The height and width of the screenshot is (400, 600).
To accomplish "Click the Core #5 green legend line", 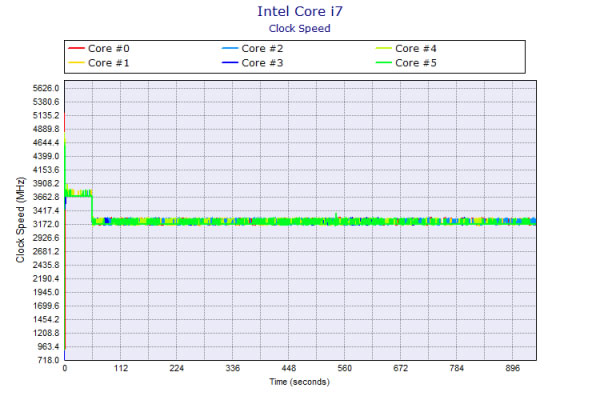I will [383, 62].
